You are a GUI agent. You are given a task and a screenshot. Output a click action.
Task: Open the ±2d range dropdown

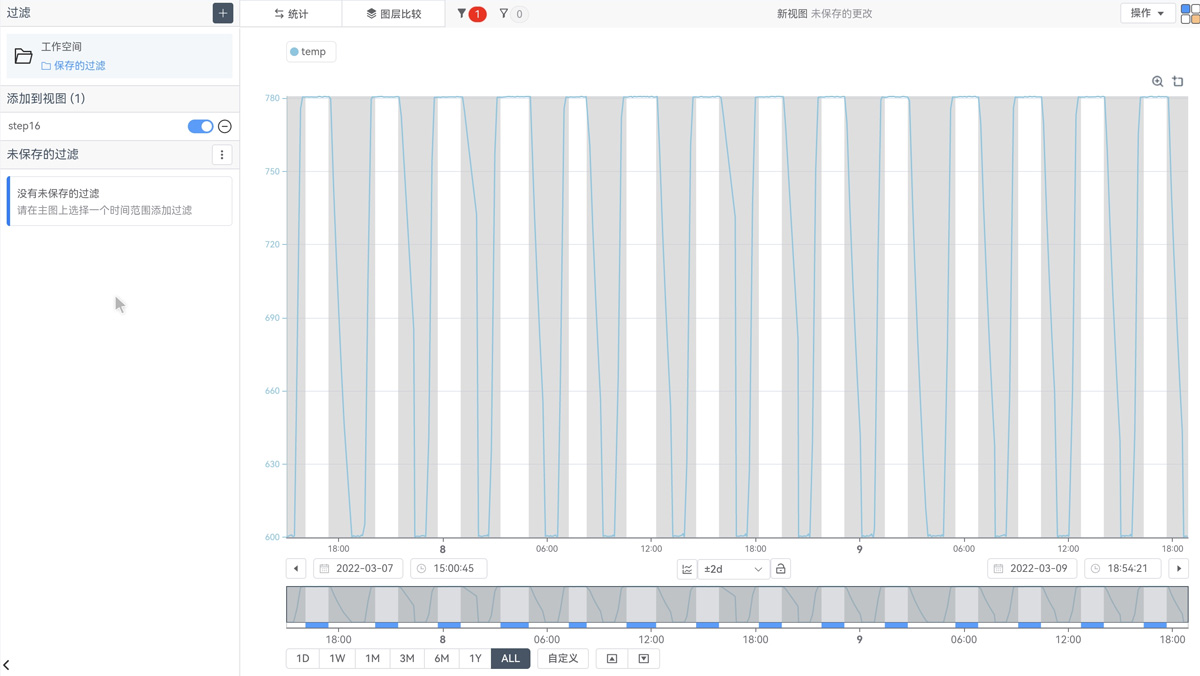point(733,569)
